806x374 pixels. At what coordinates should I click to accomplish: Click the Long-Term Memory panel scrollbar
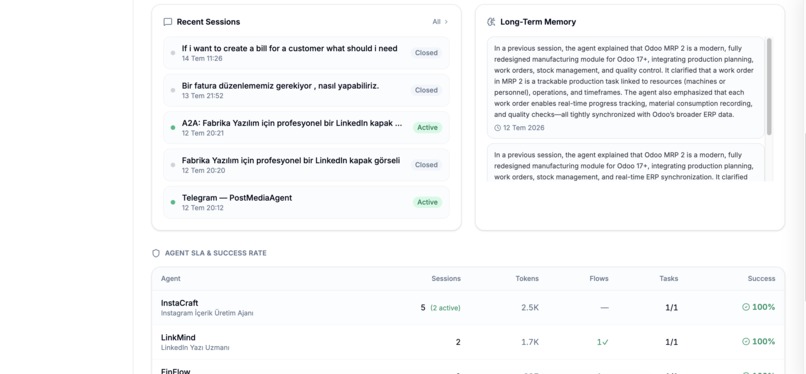click(x=769, y=86)
